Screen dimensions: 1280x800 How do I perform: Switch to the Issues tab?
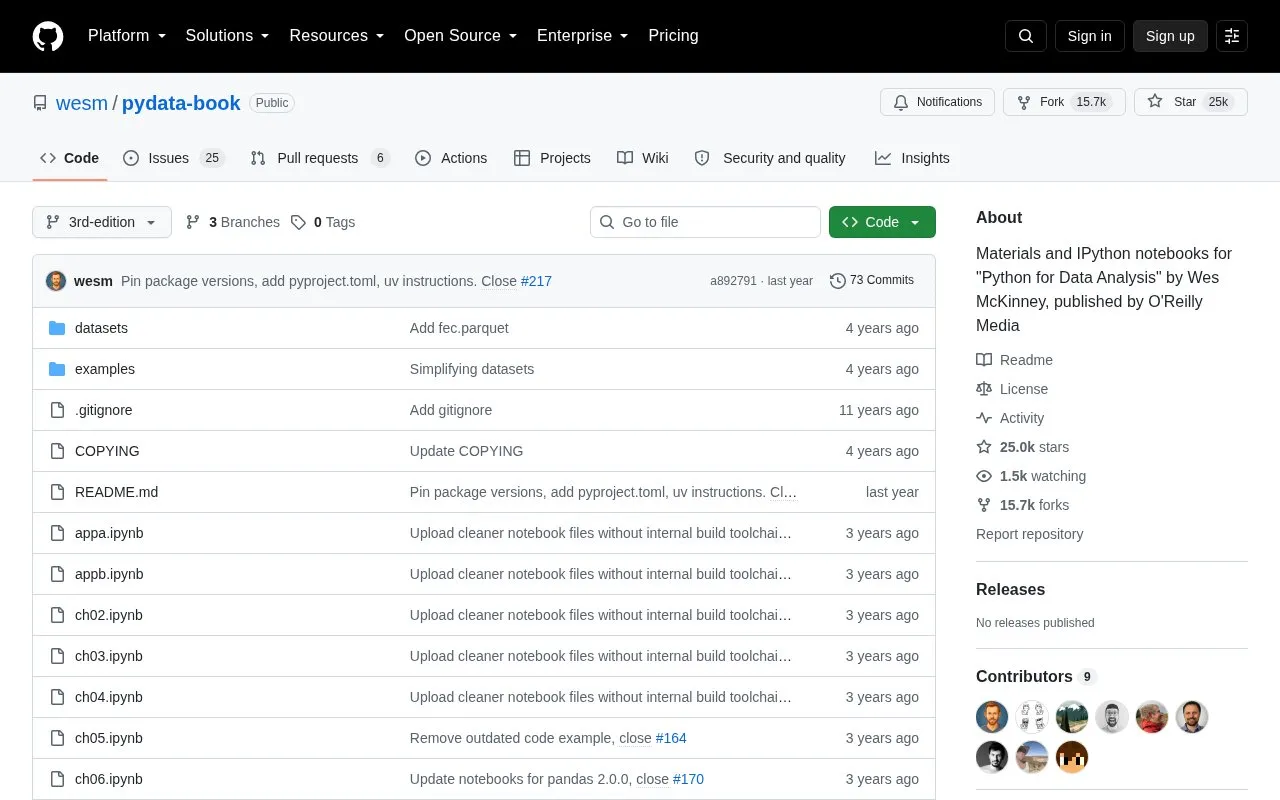click(174, 158)
